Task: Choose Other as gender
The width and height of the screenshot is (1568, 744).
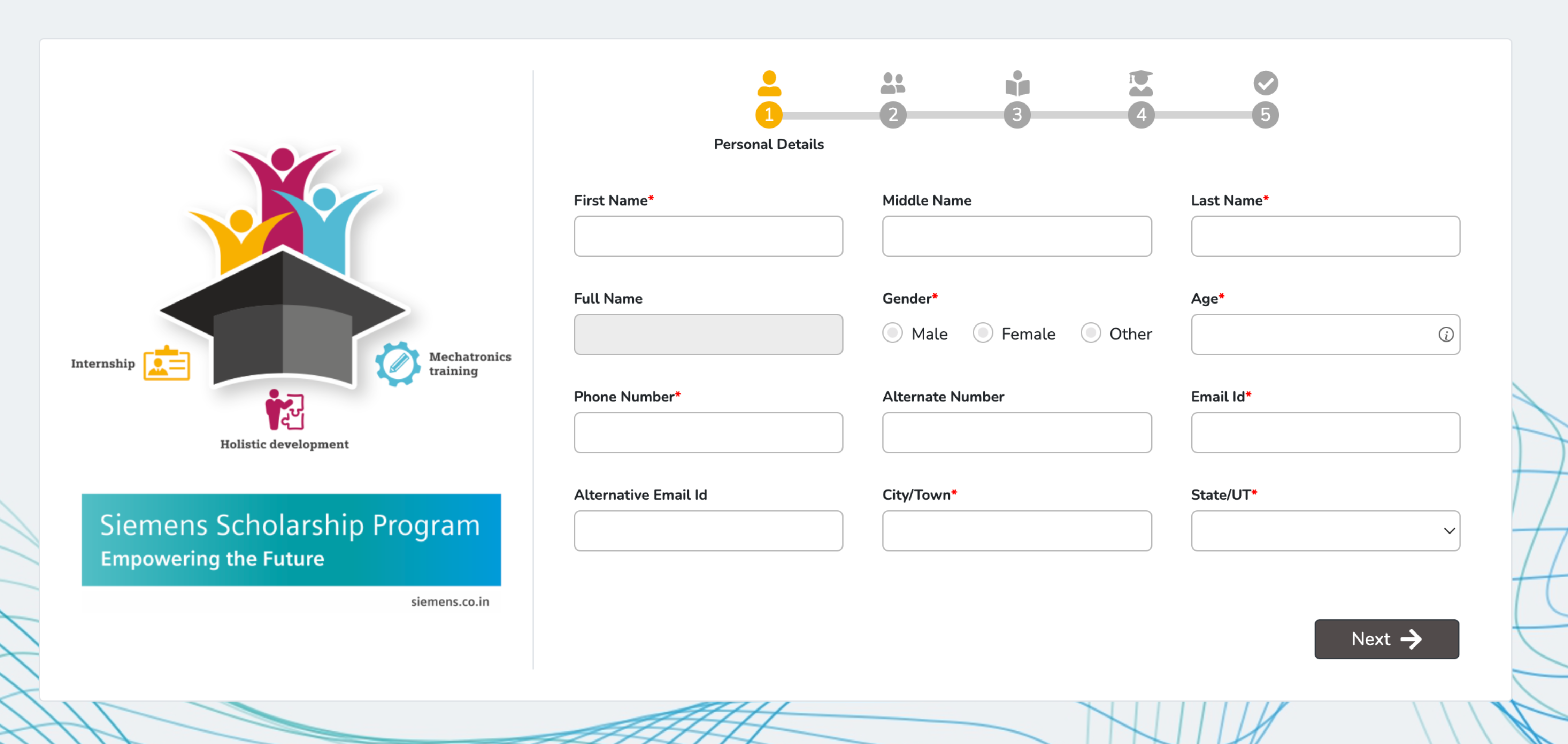Action: (1090, 333)
